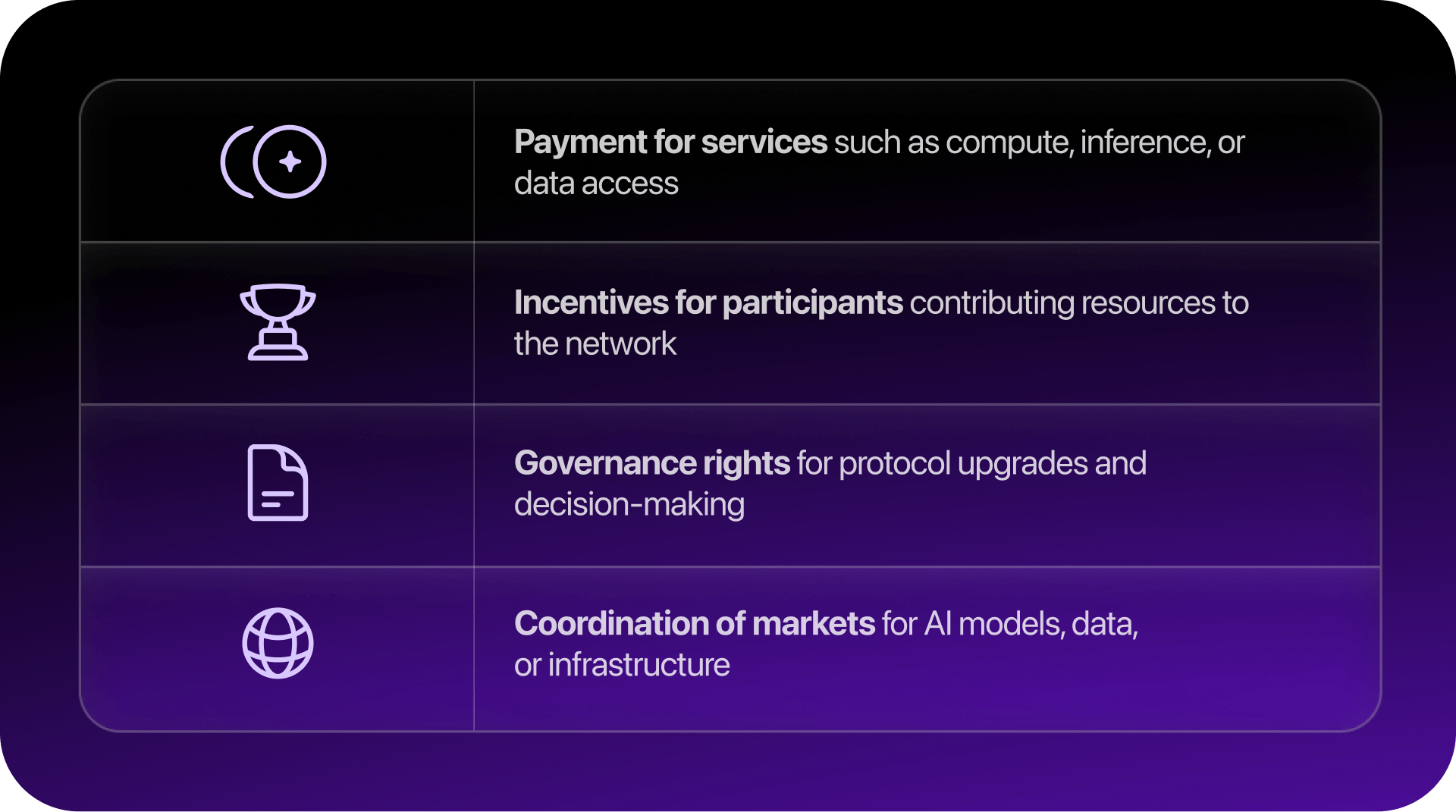Click the 'data access' text line
Screen dimensions: 1456x812
[x=596, y=183]
